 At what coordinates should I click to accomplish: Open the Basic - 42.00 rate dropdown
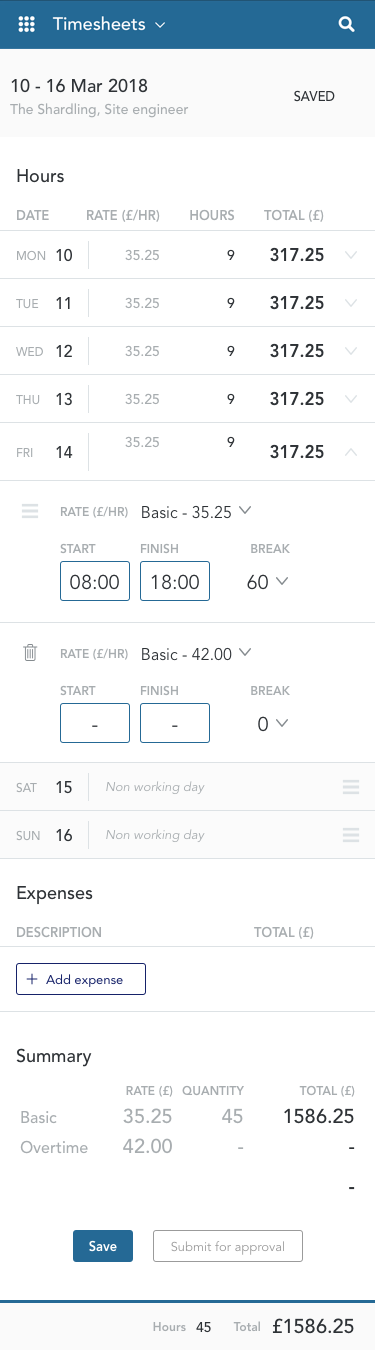click(x=196, y=653)
